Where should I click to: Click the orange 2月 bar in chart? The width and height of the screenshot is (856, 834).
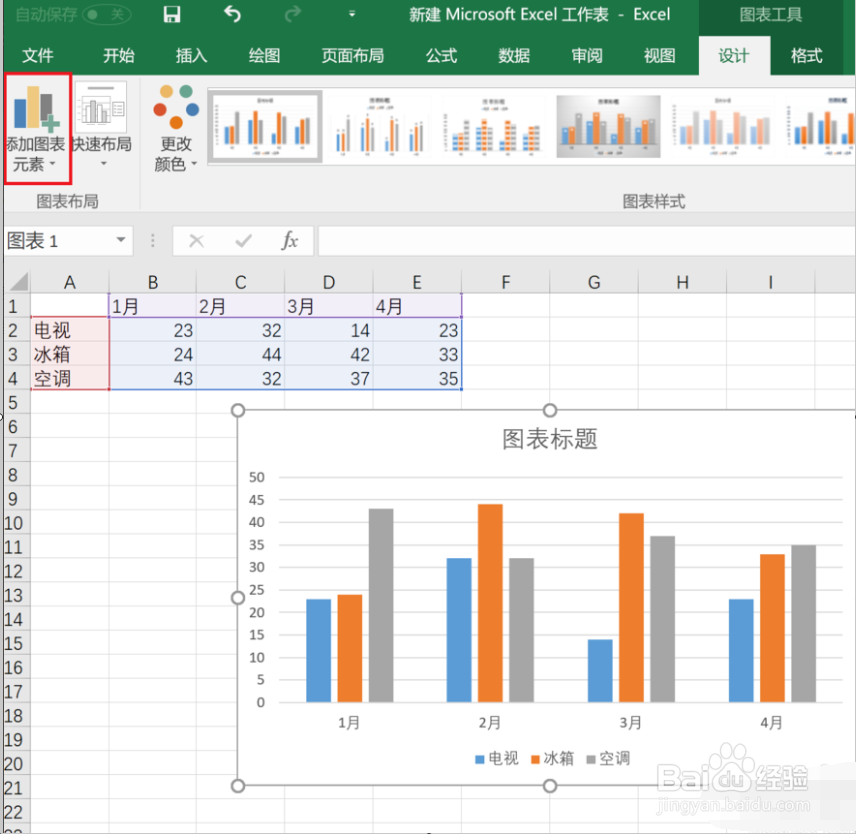click(x=490, y=603)
